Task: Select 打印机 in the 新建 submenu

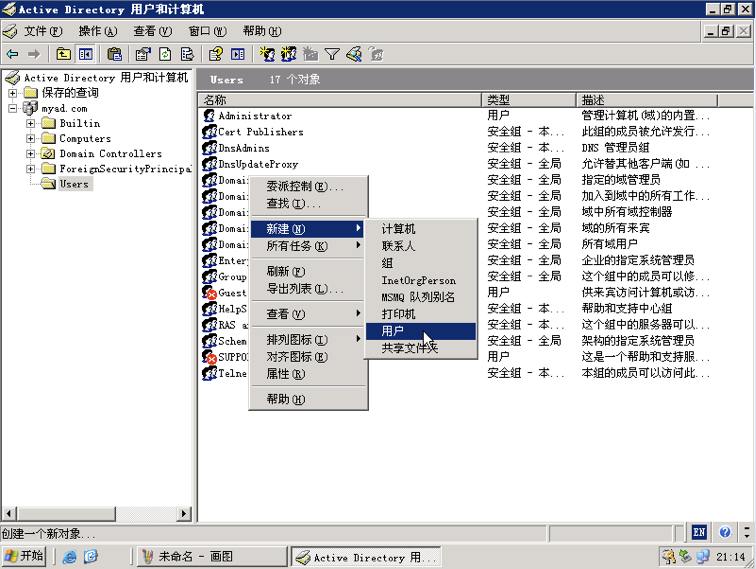Action: tap(421, 314)
